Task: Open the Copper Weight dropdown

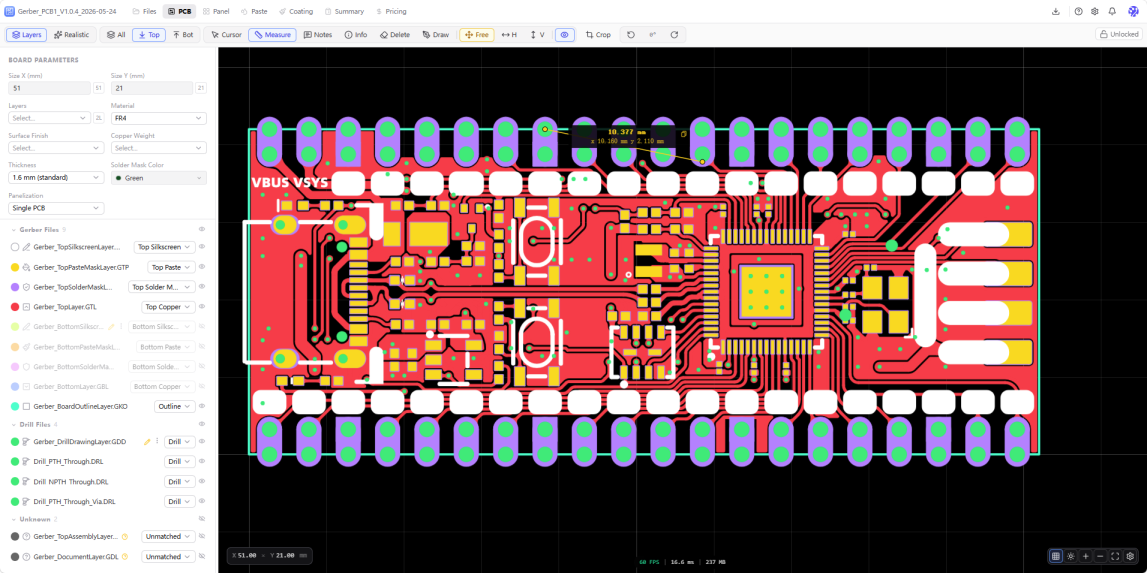Action: (x=159, y=148)
